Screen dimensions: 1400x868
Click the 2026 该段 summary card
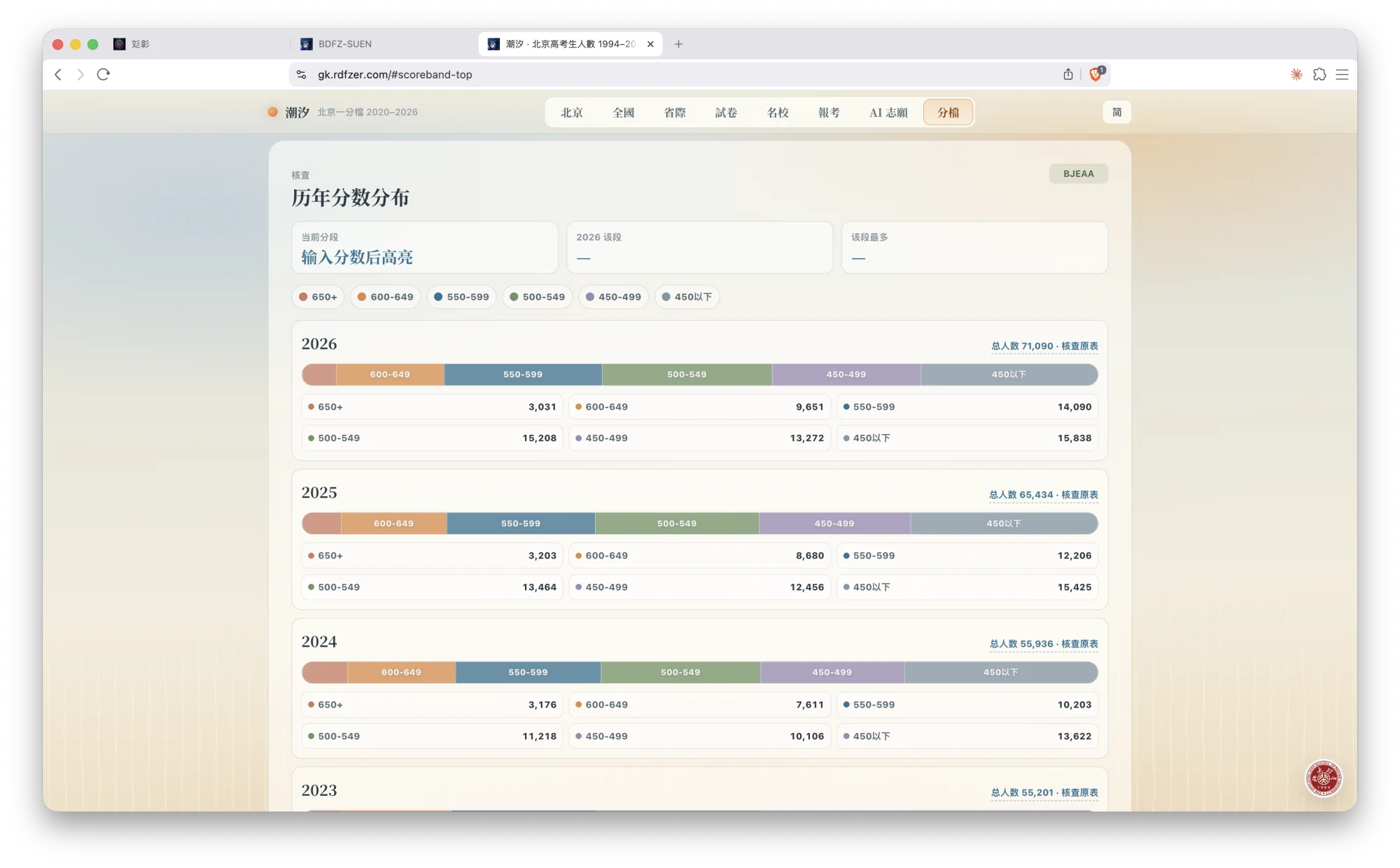pyautogui.click(x=699, y=248)
